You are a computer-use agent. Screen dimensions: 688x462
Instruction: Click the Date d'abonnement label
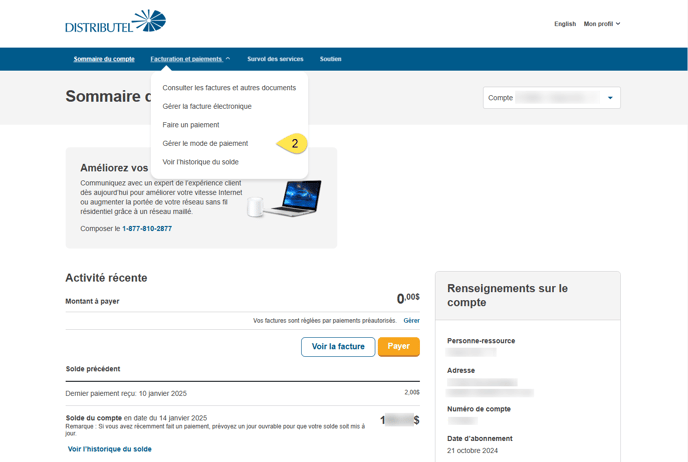(480, 438)
